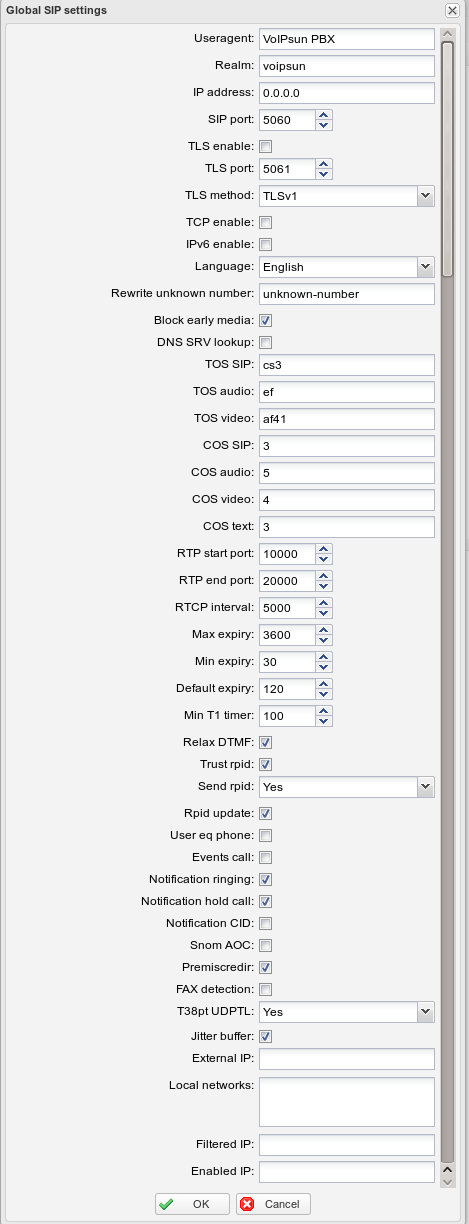The image size is (469, 1224).
Task: Open the TLS method dropdown
Action: [x=426, y=196]
